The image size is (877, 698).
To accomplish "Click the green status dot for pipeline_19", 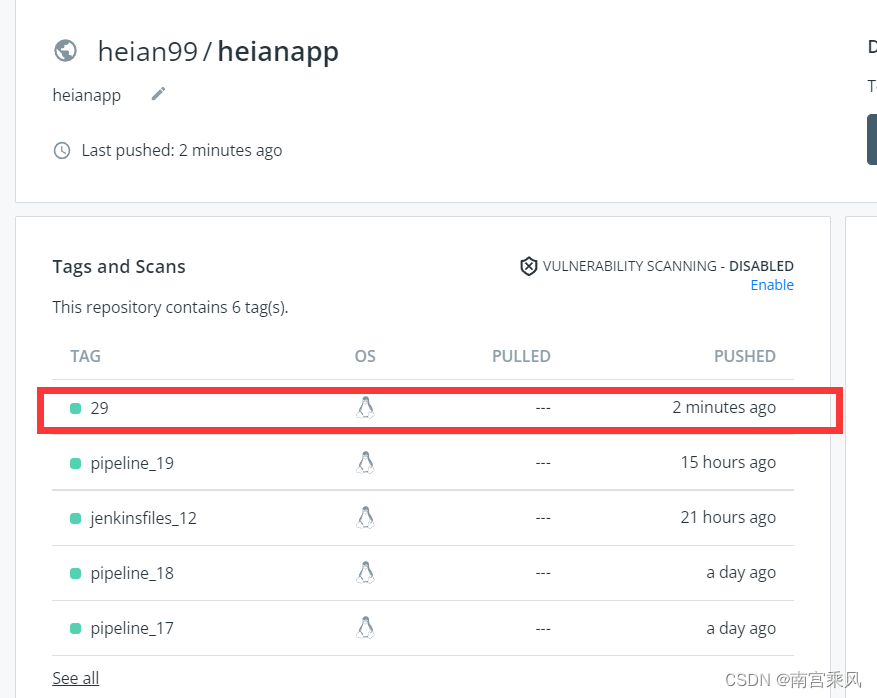I will tap(76, 463).
